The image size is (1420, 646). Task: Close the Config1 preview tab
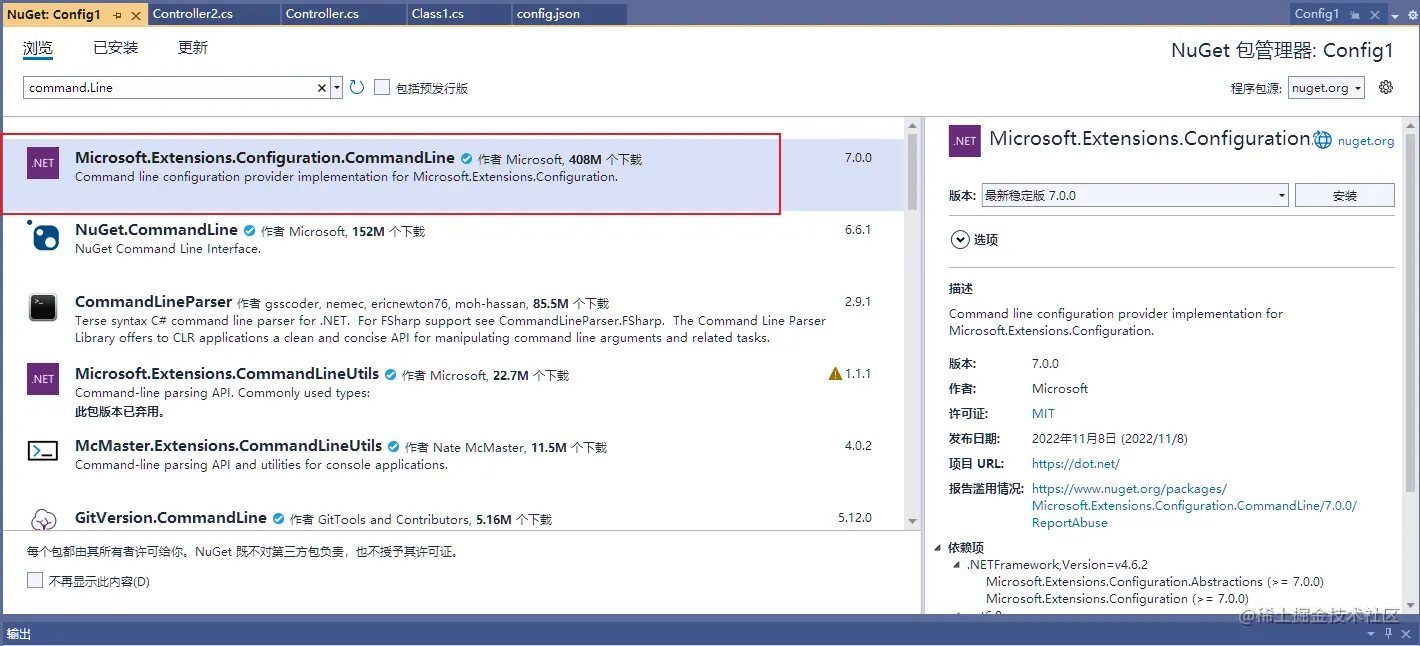pos(1375,14)
